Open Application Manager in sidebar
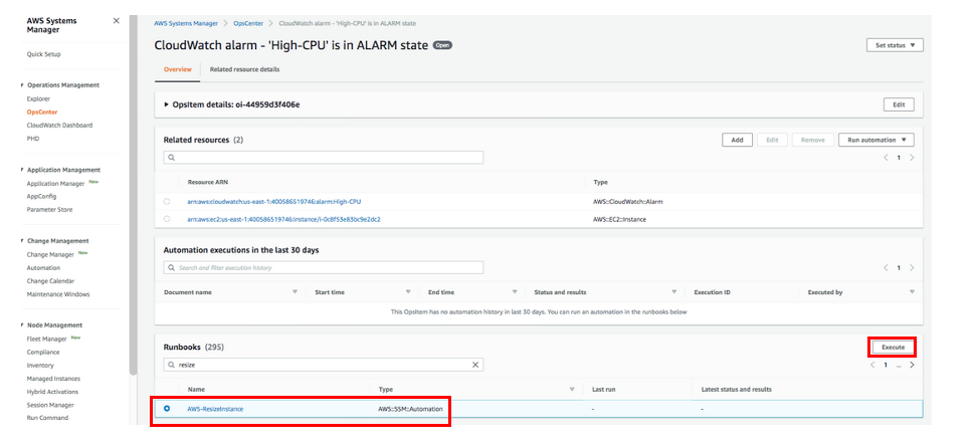 [x=55, y=183]
